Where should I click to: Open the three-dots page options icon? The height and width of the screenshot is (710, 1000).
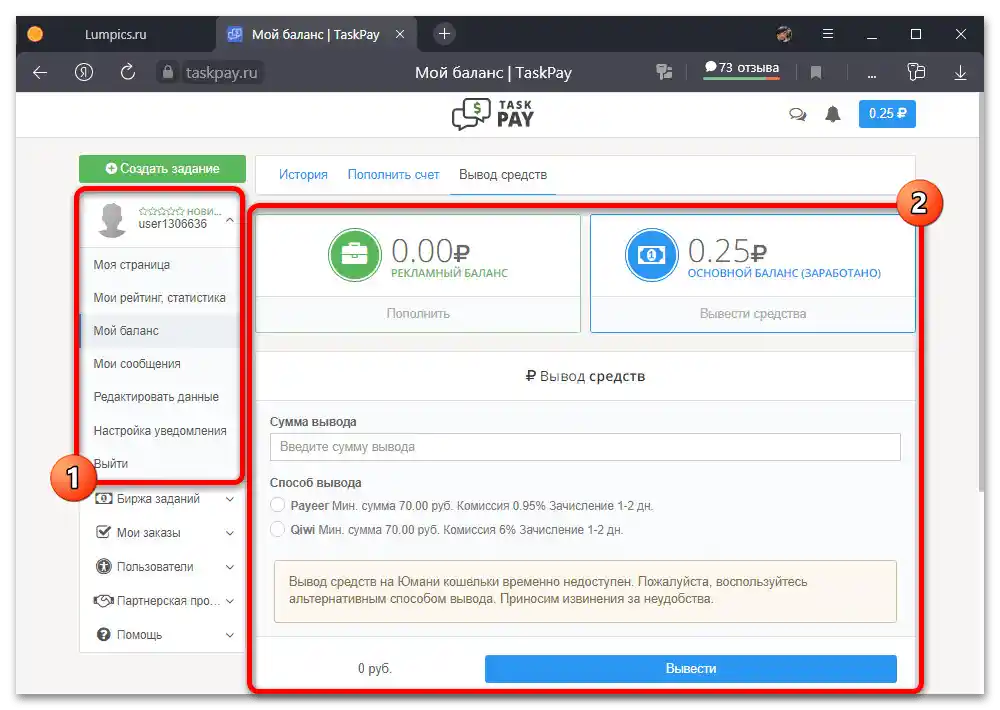pyautogui.click(x=872, y=76)
